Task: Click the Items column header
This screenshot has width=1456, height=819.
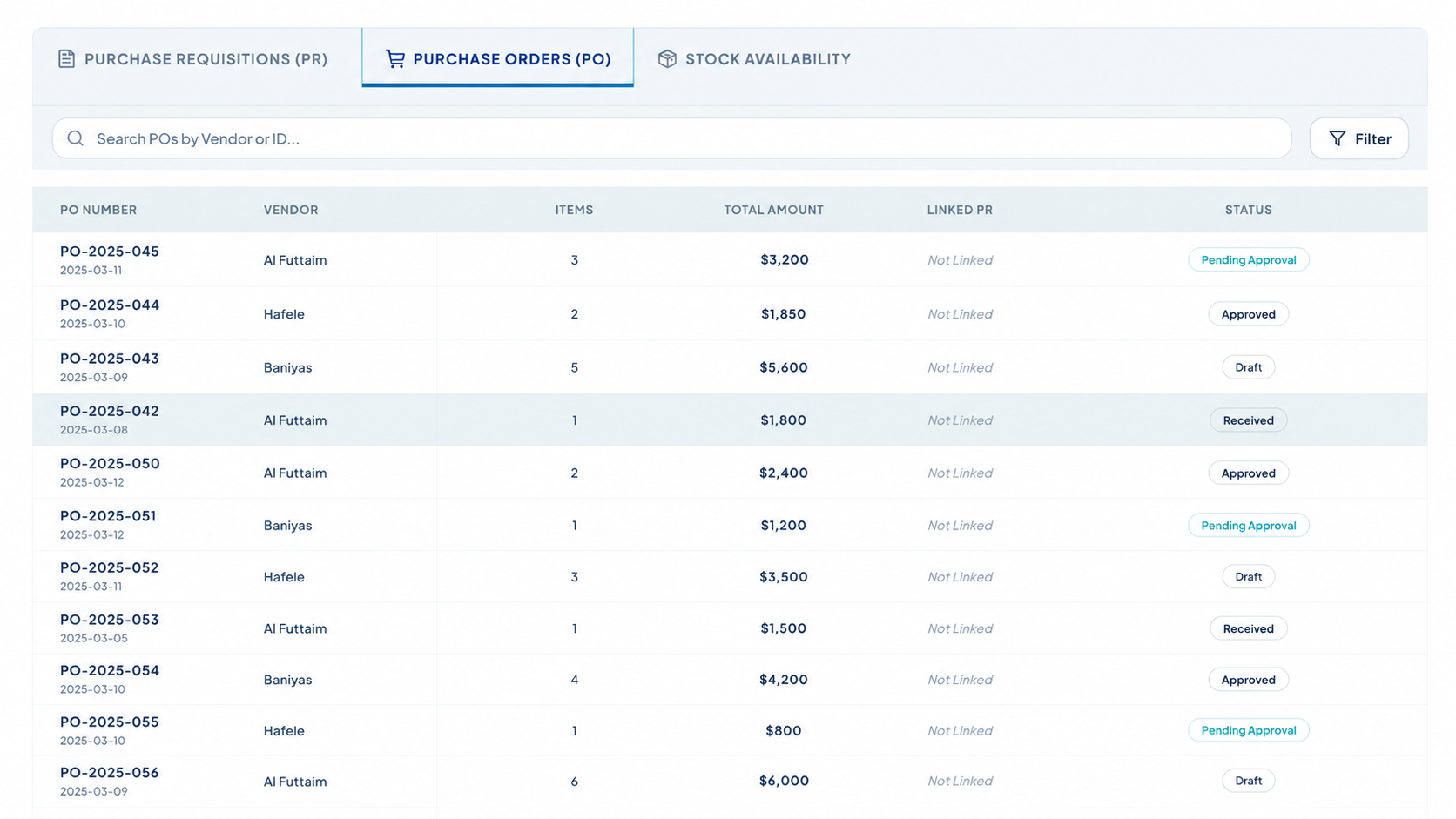Action: click(x=575, y=210)
